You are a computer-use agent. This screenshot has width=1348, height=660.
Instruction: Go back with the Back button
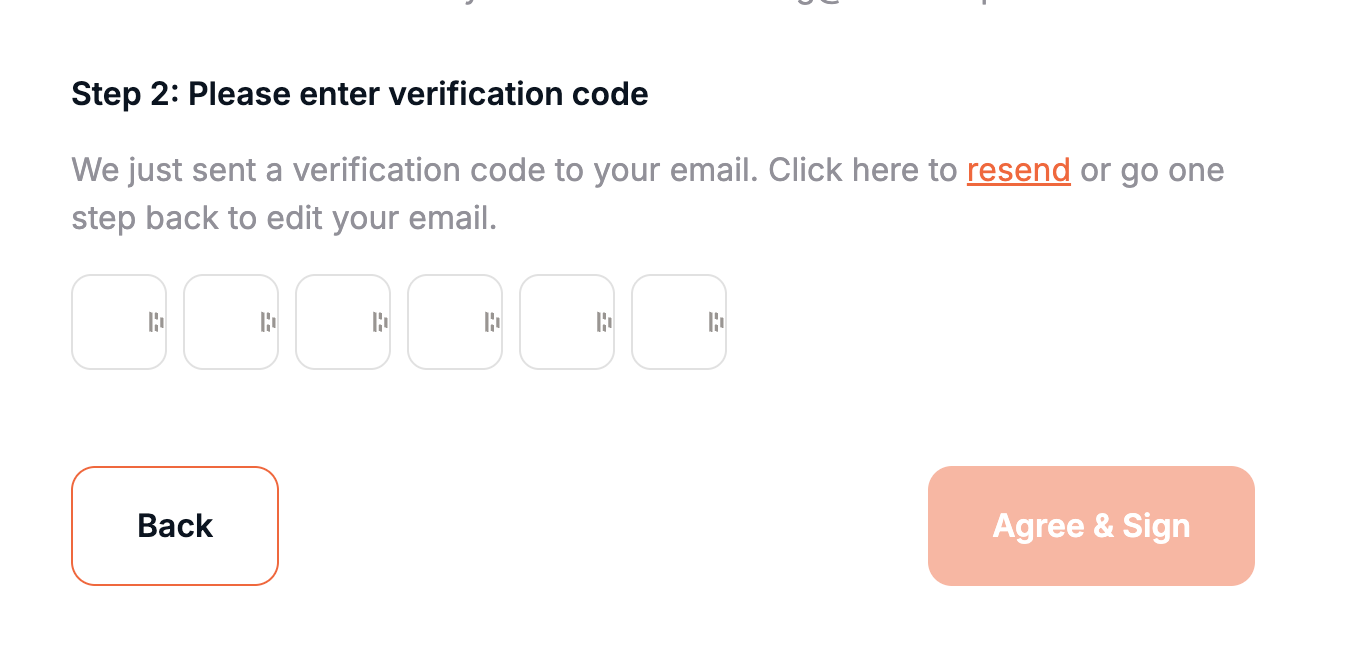click(175, 526)
